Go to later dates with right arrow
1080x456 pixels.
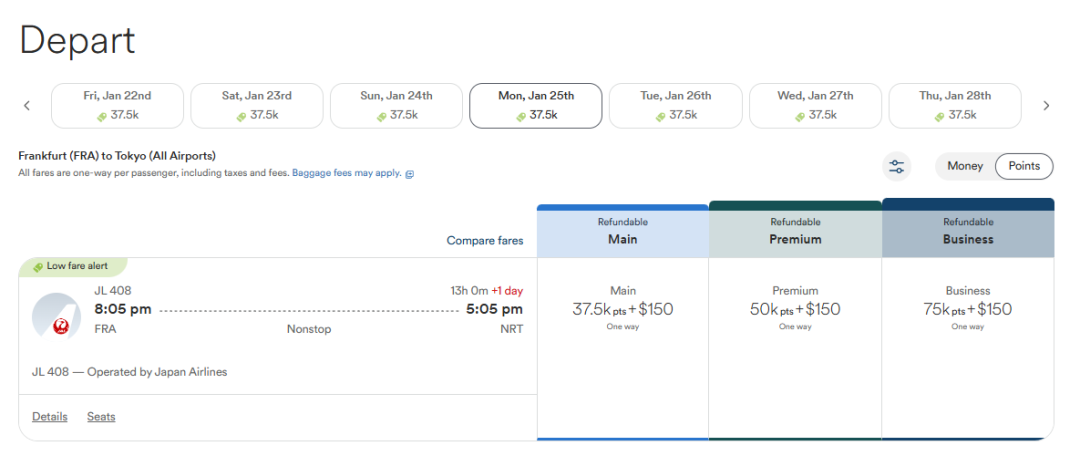point(1046,105)
